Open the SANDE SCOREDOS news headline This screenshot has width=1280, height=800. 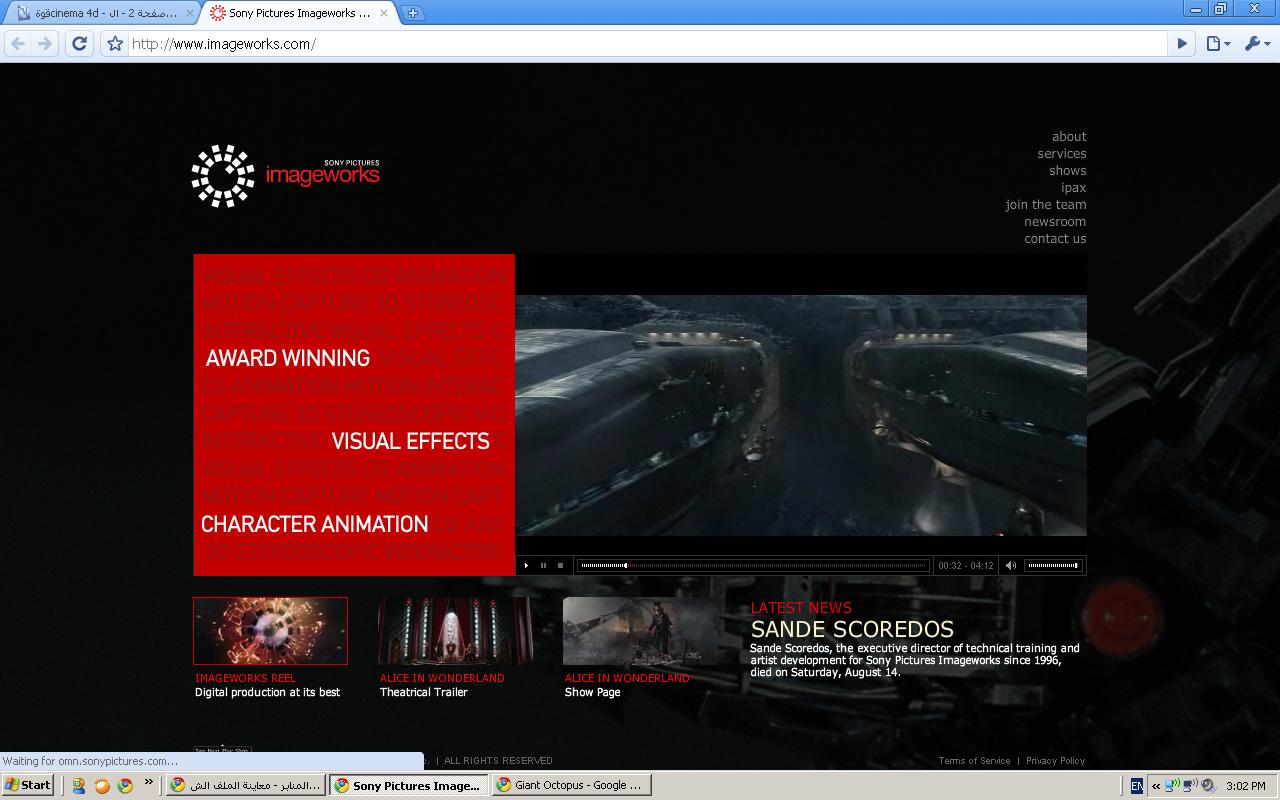pyautogui.click(x=852, y=630)
